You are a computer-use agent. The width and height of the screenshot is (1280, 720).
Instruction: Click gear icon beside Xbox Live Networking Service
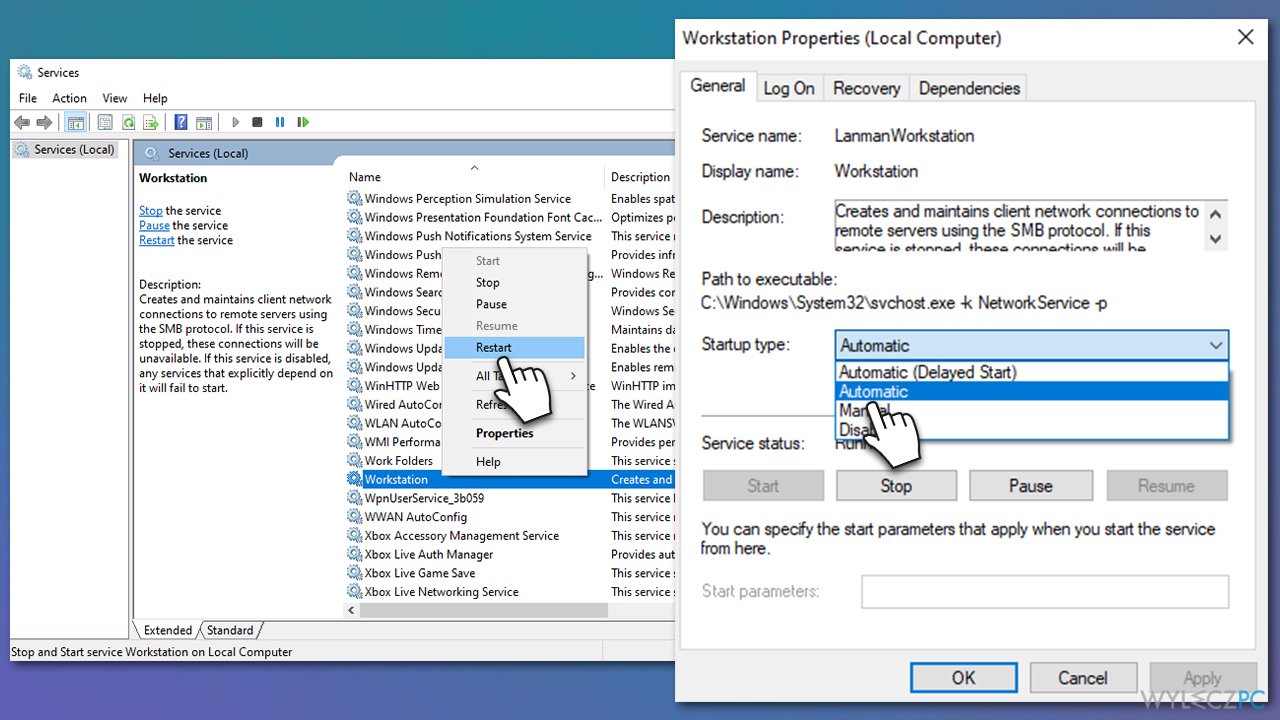tap(355, 591)
